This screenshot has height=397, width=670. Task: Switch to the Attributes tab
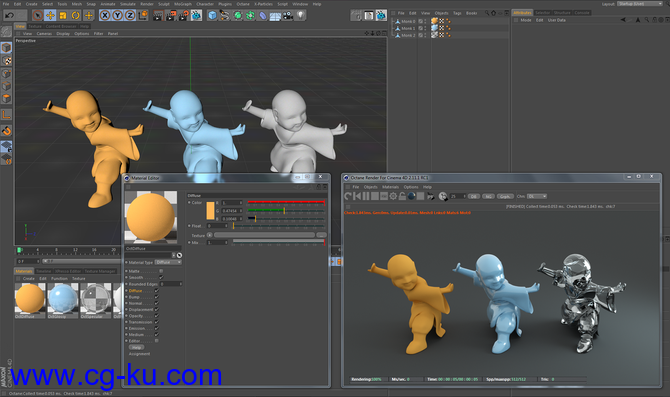pos(522,13)
